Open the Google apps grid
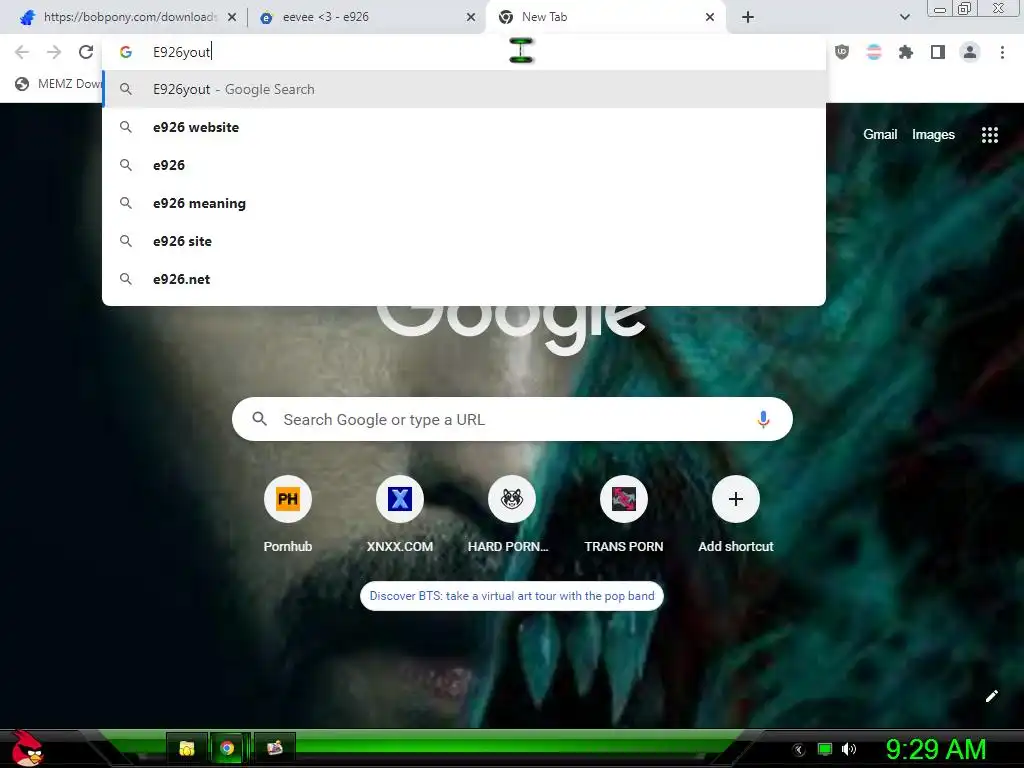 point(989,135)
